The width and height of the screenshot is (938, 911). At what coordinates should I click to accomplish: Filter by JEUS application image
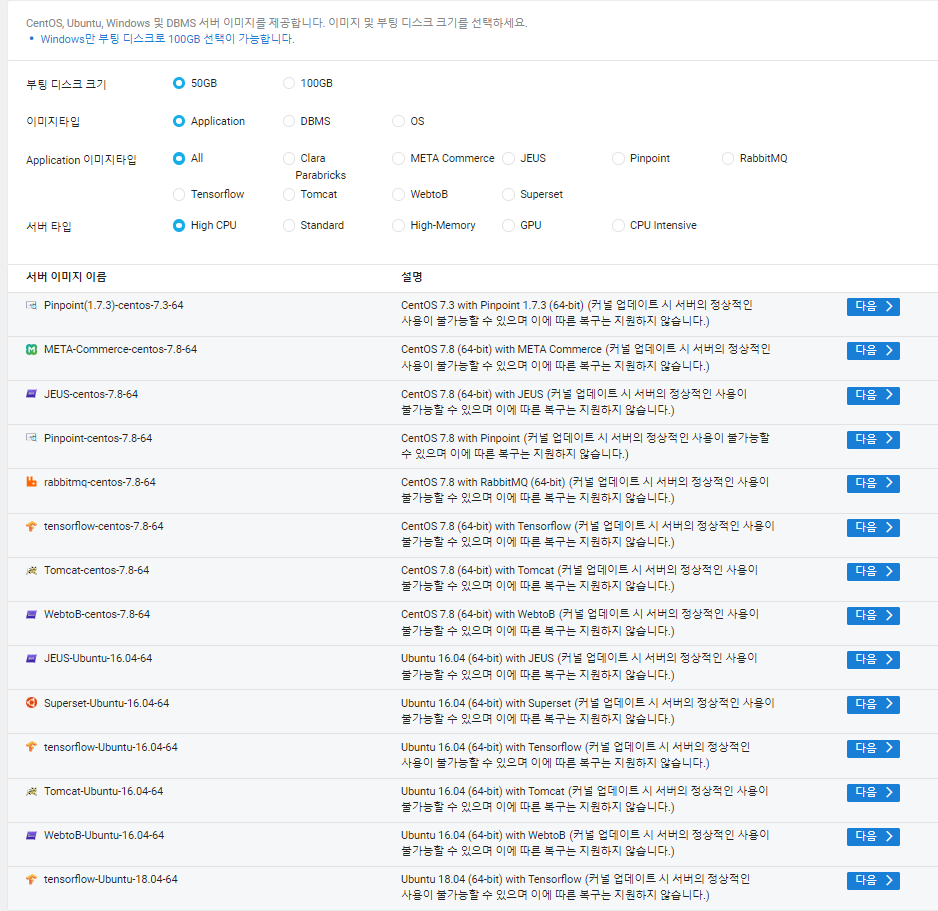508,159
